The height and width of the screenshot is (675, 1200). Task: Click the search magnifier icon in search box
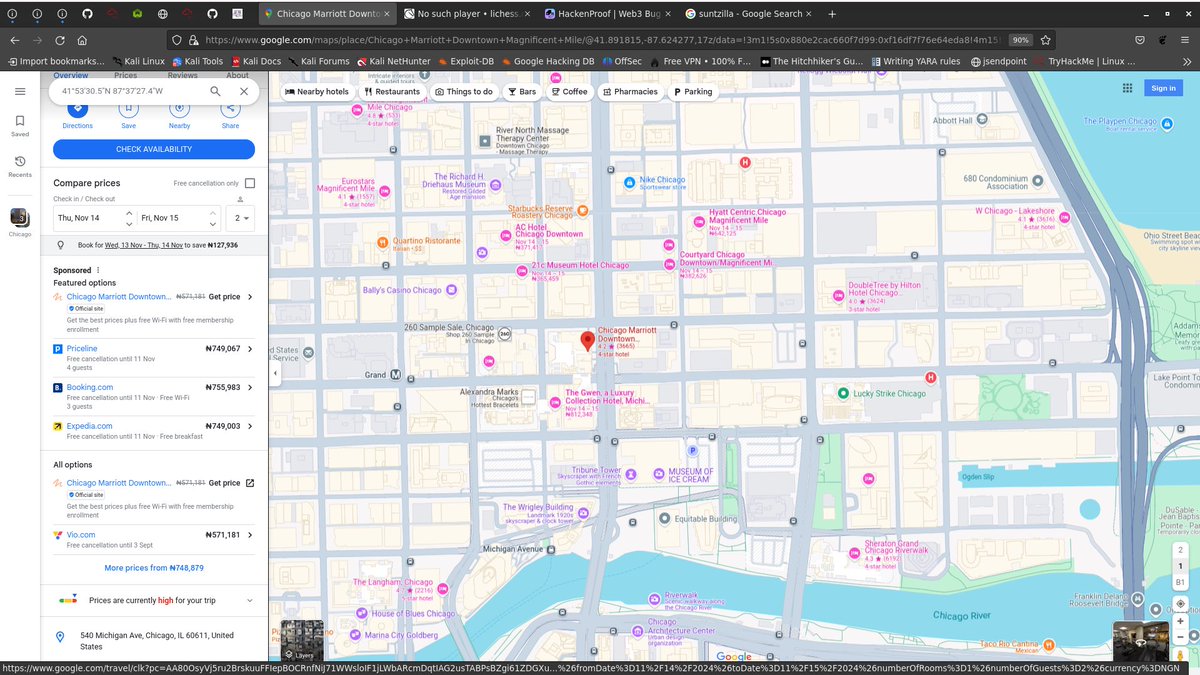point(215,91)
